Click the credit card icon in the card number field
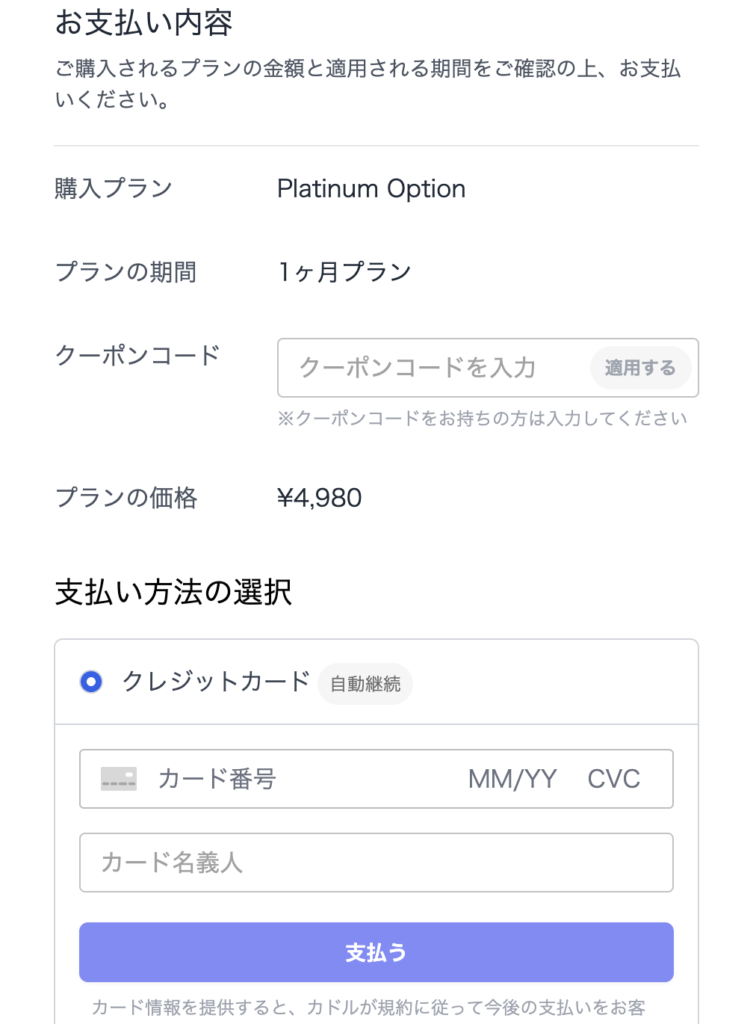The width and height of the screenshot is (756, 1024). point(128,779)
